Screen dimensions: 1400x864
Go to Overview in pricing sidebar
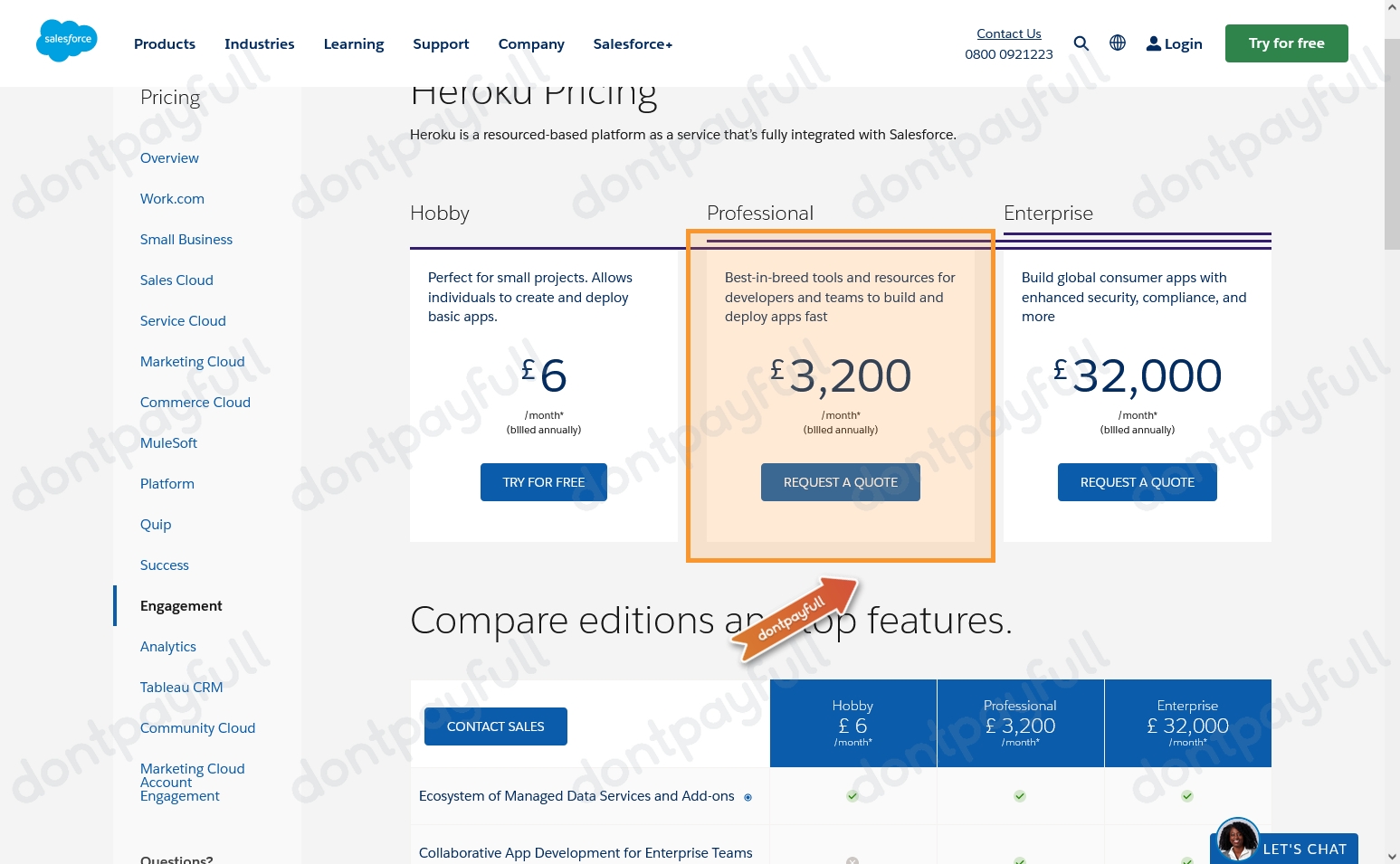(169, 157)
